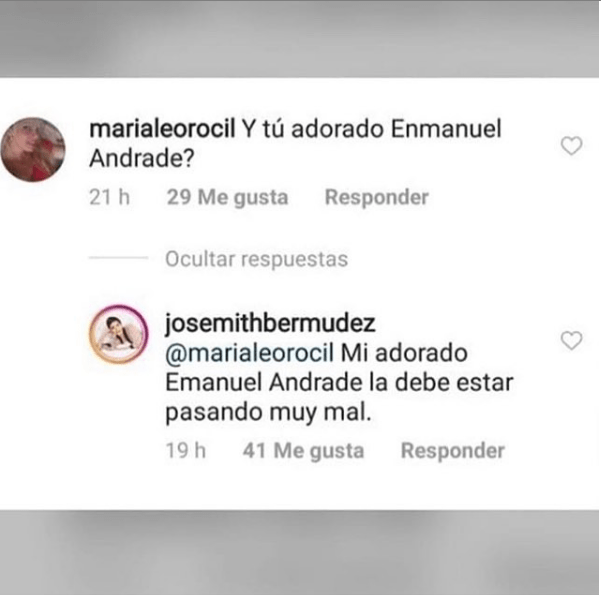The height and width of the screenshot is (595, 601).
Task: Open the marialeorocil username in bold
Action: point(162,129)
